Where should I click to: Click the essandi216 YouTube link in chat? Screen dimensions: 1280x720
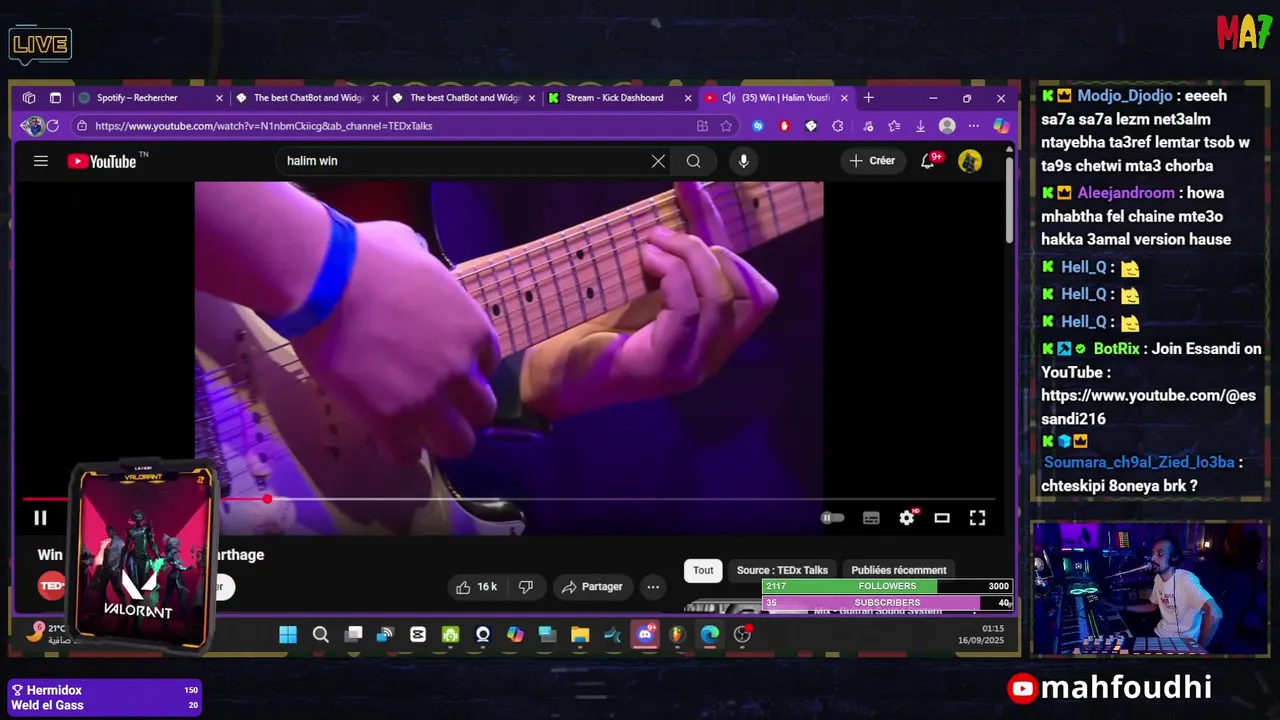pos(1148,407)
